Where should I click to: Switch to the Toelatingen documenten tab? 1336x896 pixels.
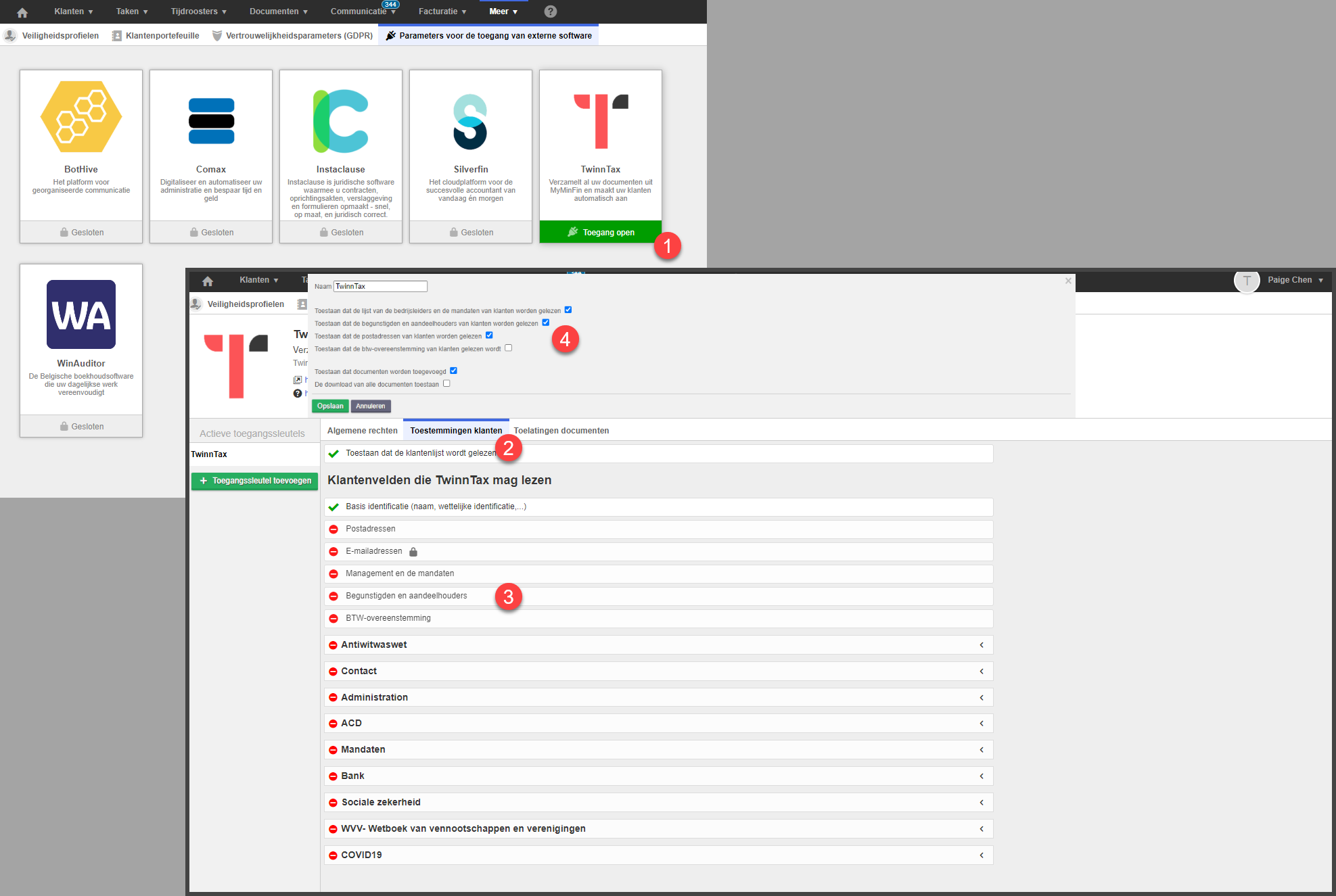(561, 431)
